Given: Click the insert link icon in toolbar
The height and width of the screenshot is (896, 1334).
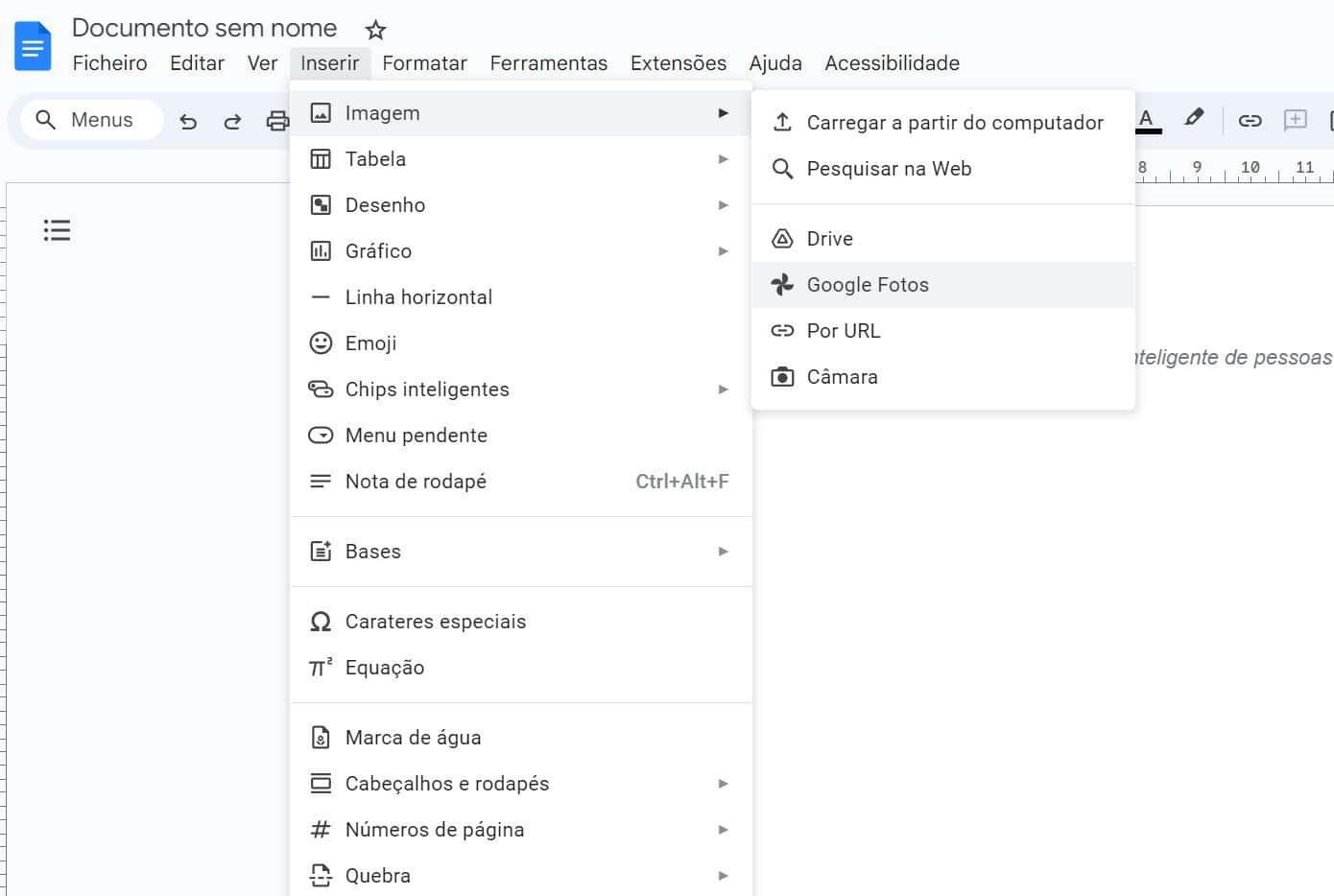Looking at the screenshot, I should [1250, 120].
